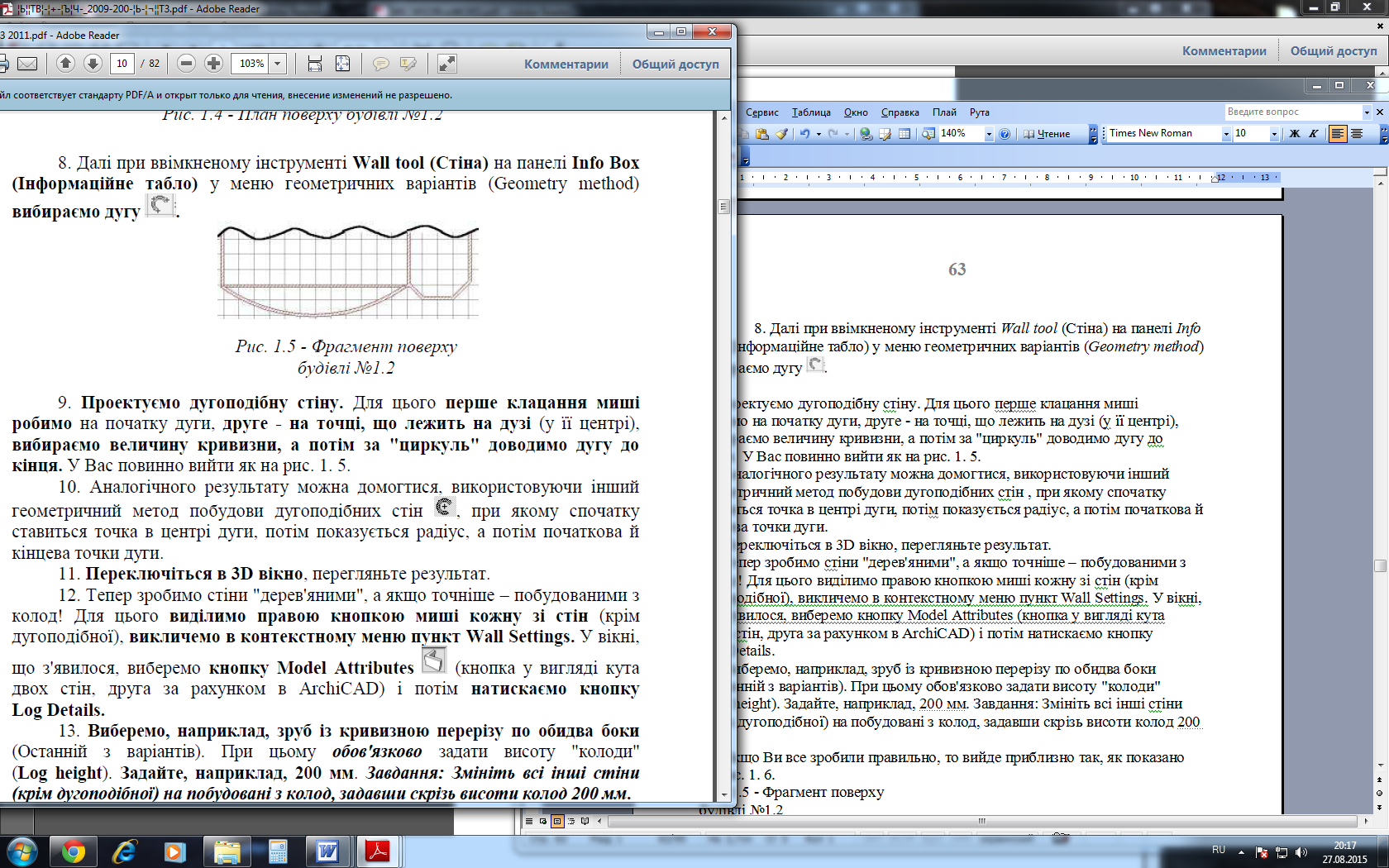
Task: Insert table icon in Word toolbar
Action: click(x=905, y=134)
